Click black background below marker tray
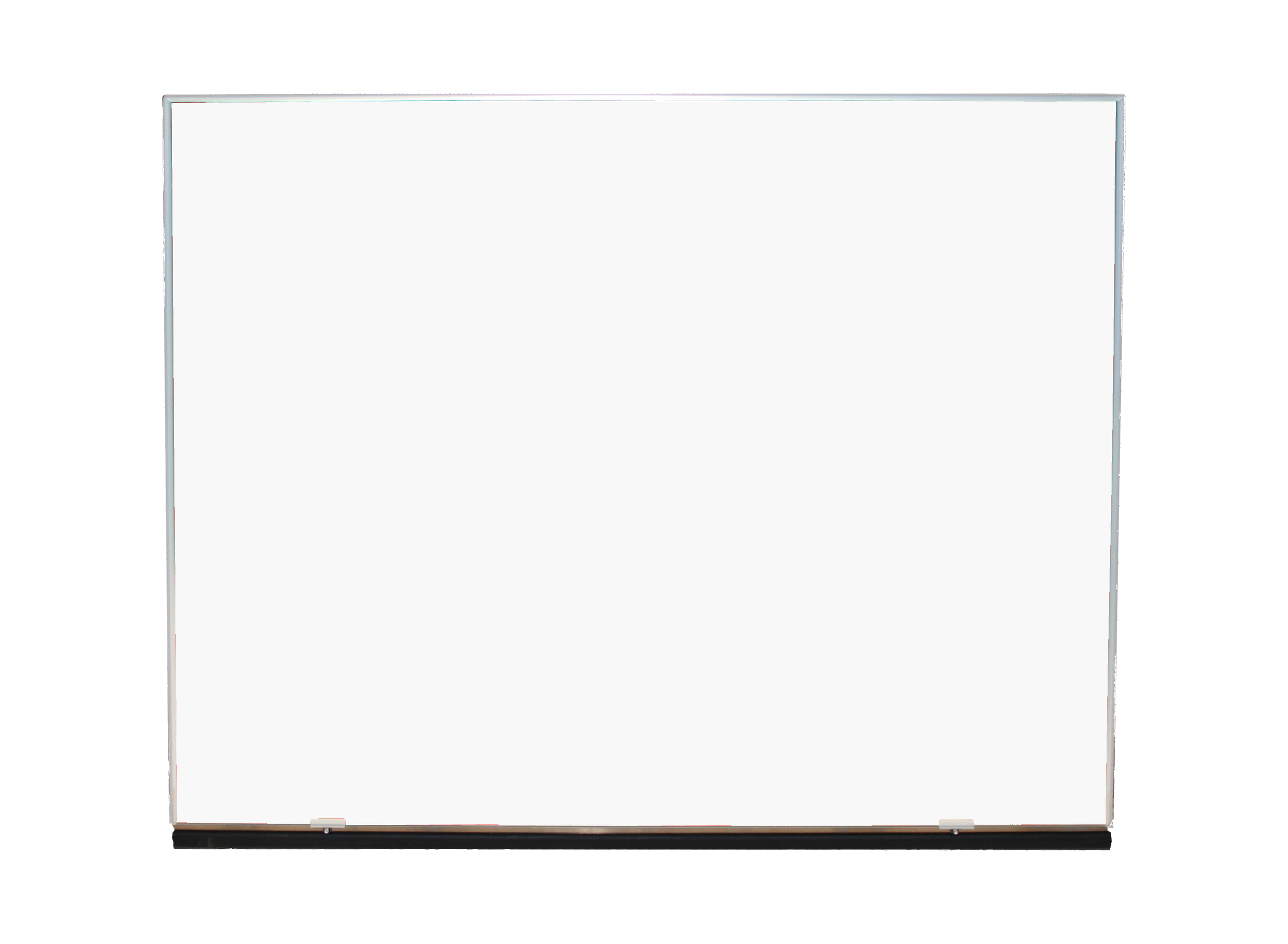This screenshot has height=944, width=1288. (x=643, y=897)
